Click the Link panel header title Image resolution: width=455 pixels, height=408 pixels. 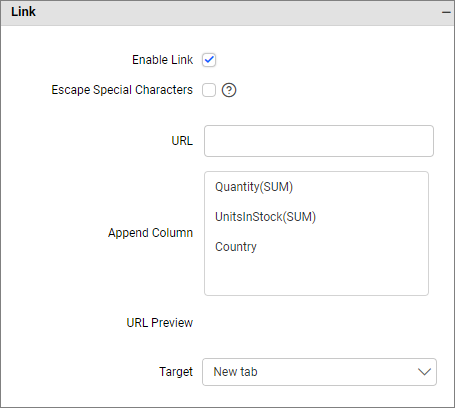(x=23, y=12)
